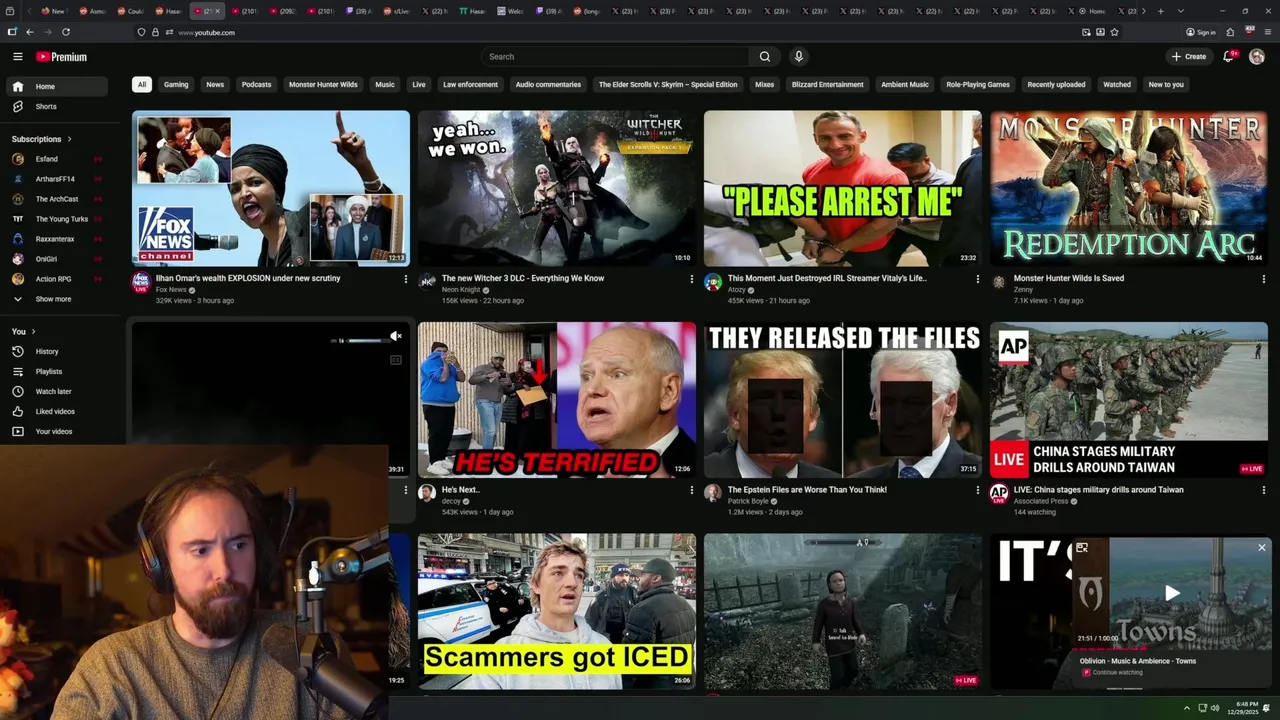The height and width of the screenshot is (720, 1280).
Task: Open options for Vitaly streamer video
Action: (x=977, y=279)
